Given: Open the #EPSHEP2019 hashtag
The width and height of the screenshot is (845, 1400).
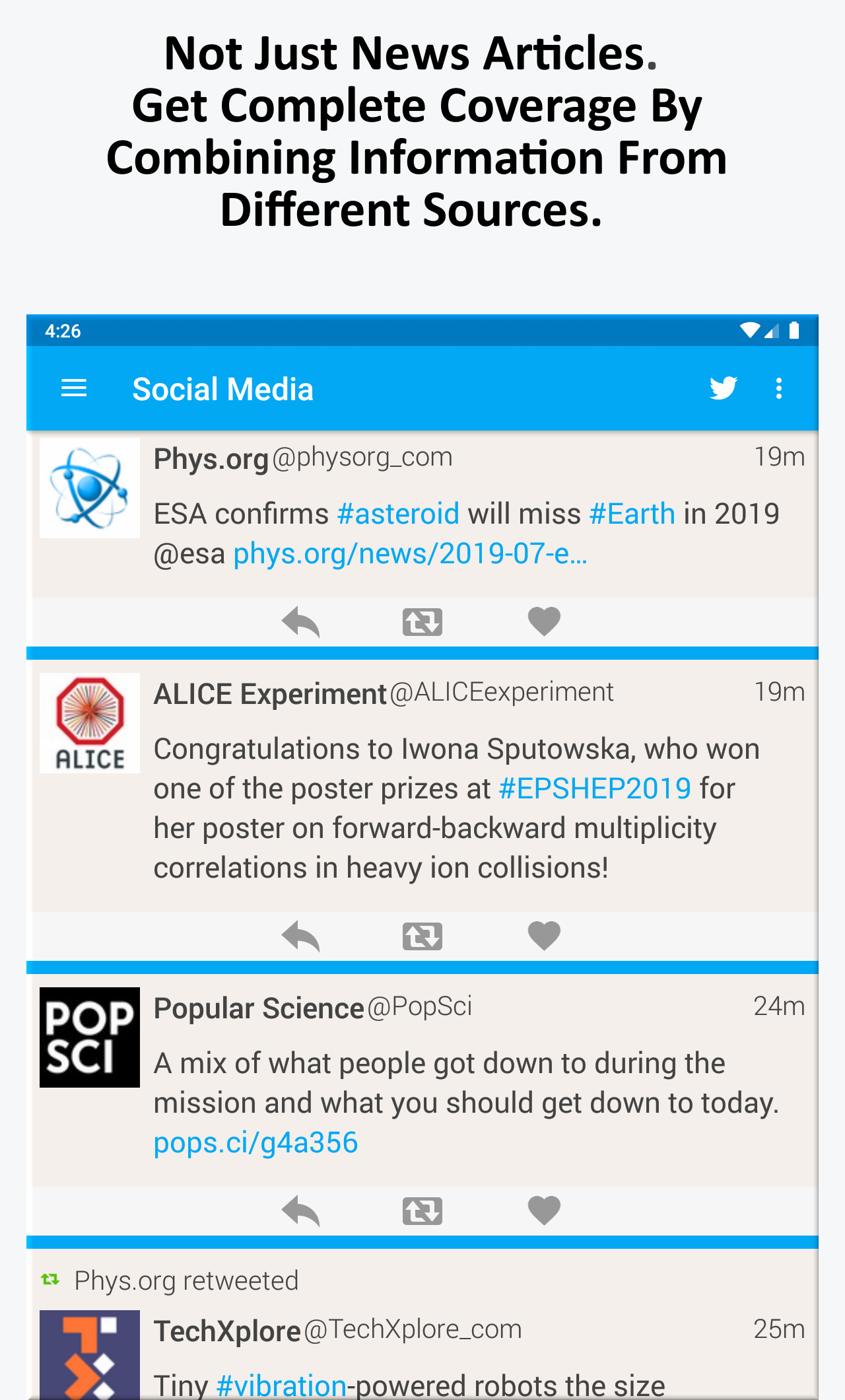Looking at the screenshot, I should coord(595,788).
